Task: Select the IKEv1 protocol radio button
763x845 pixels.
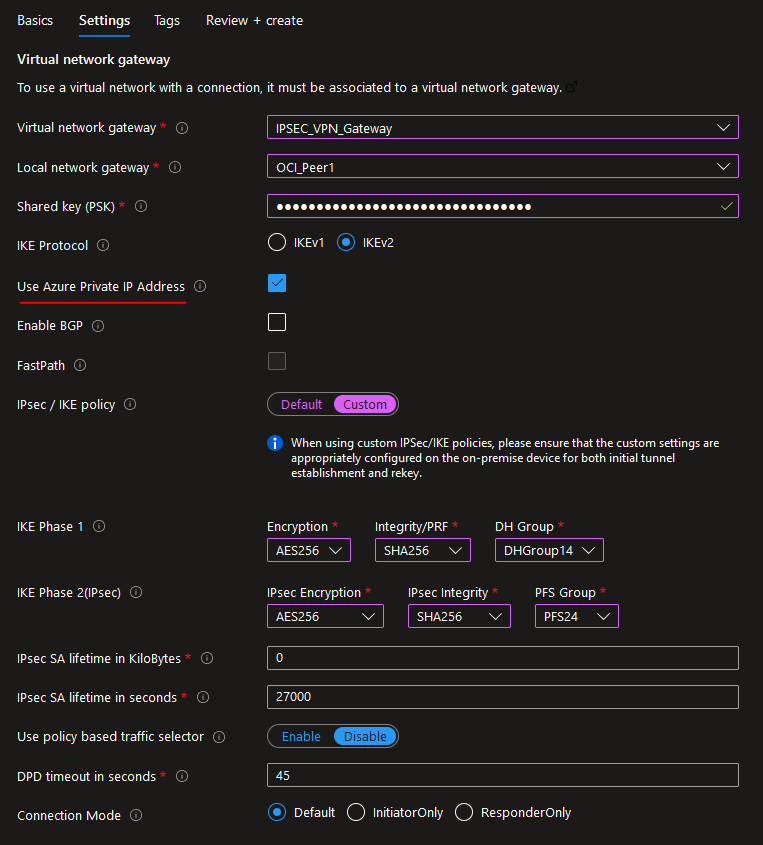Action: 277,243
